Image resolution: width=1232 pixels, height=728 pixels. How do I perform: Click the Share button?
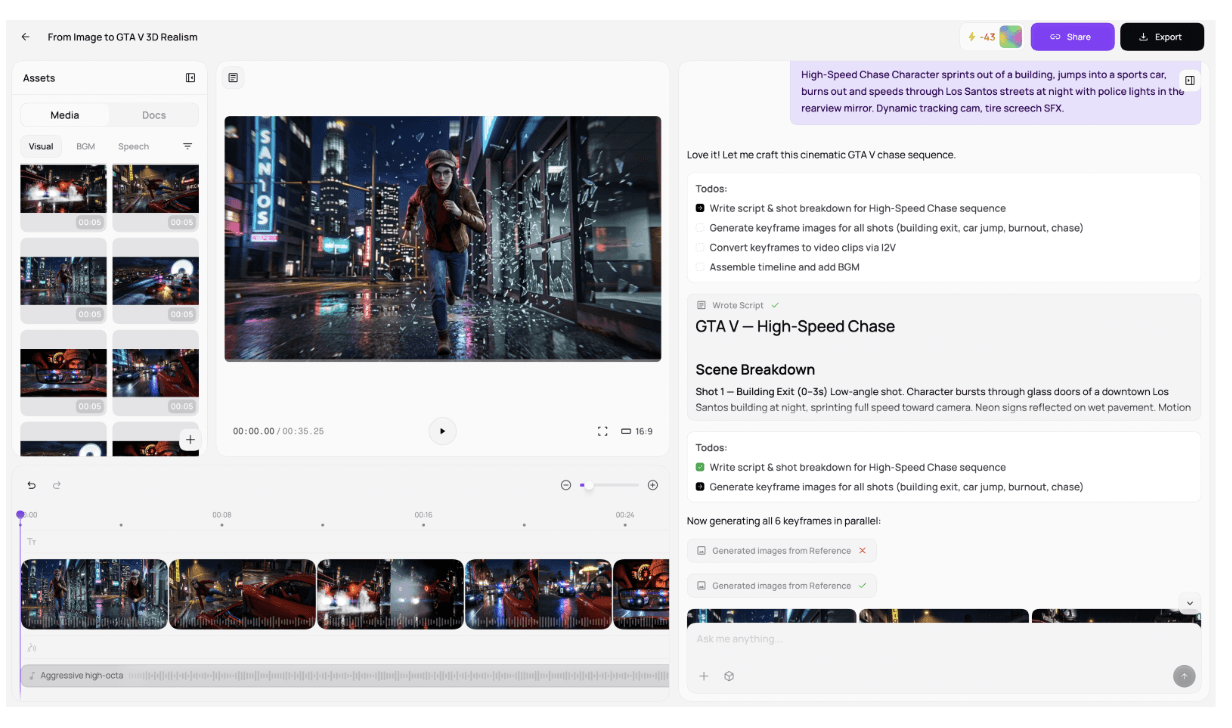[x=1072, y=37]
